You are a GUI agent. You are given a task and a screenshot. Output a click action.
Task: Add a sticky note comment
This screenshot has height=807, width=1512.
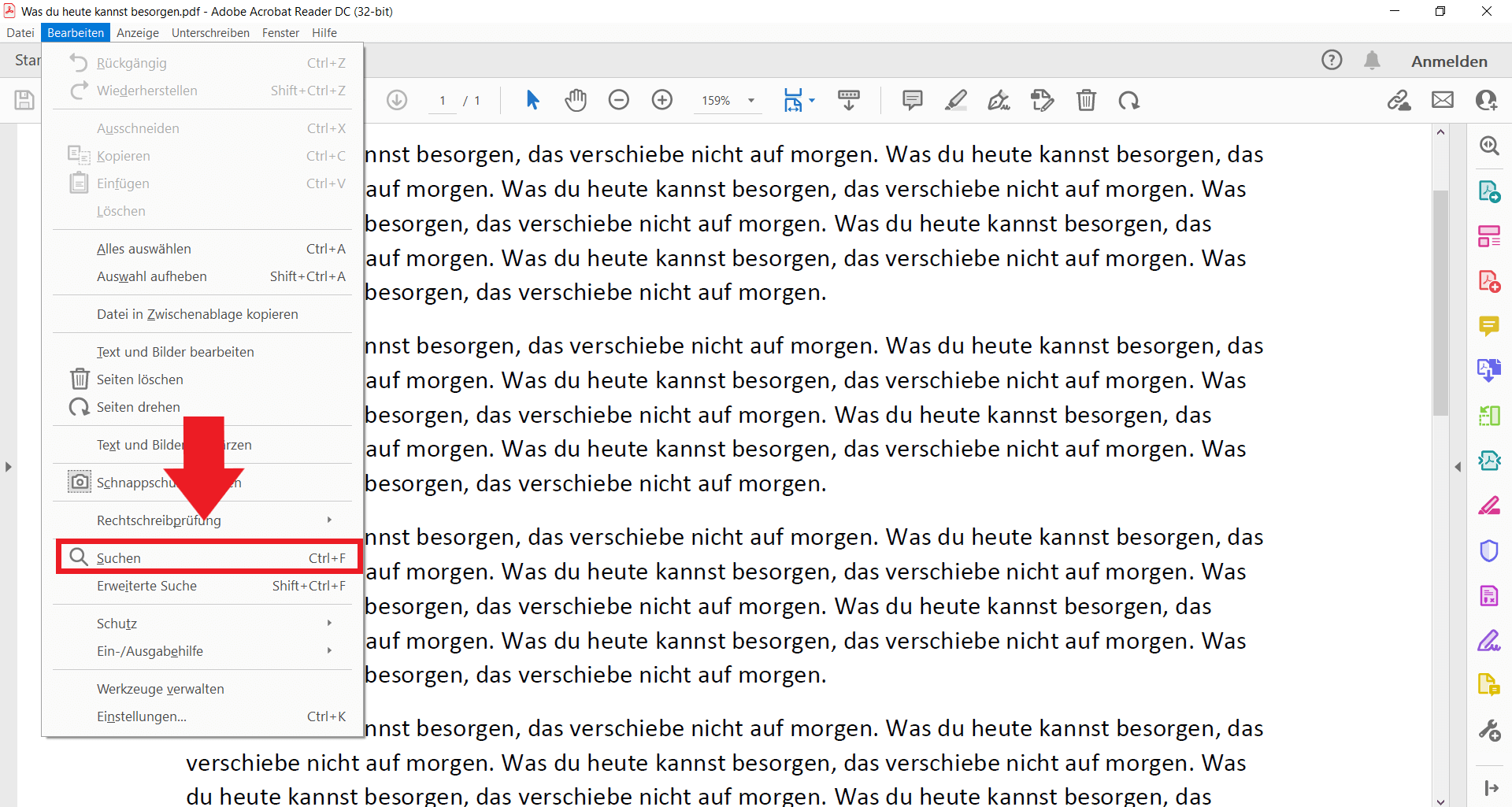coord(913,100)
